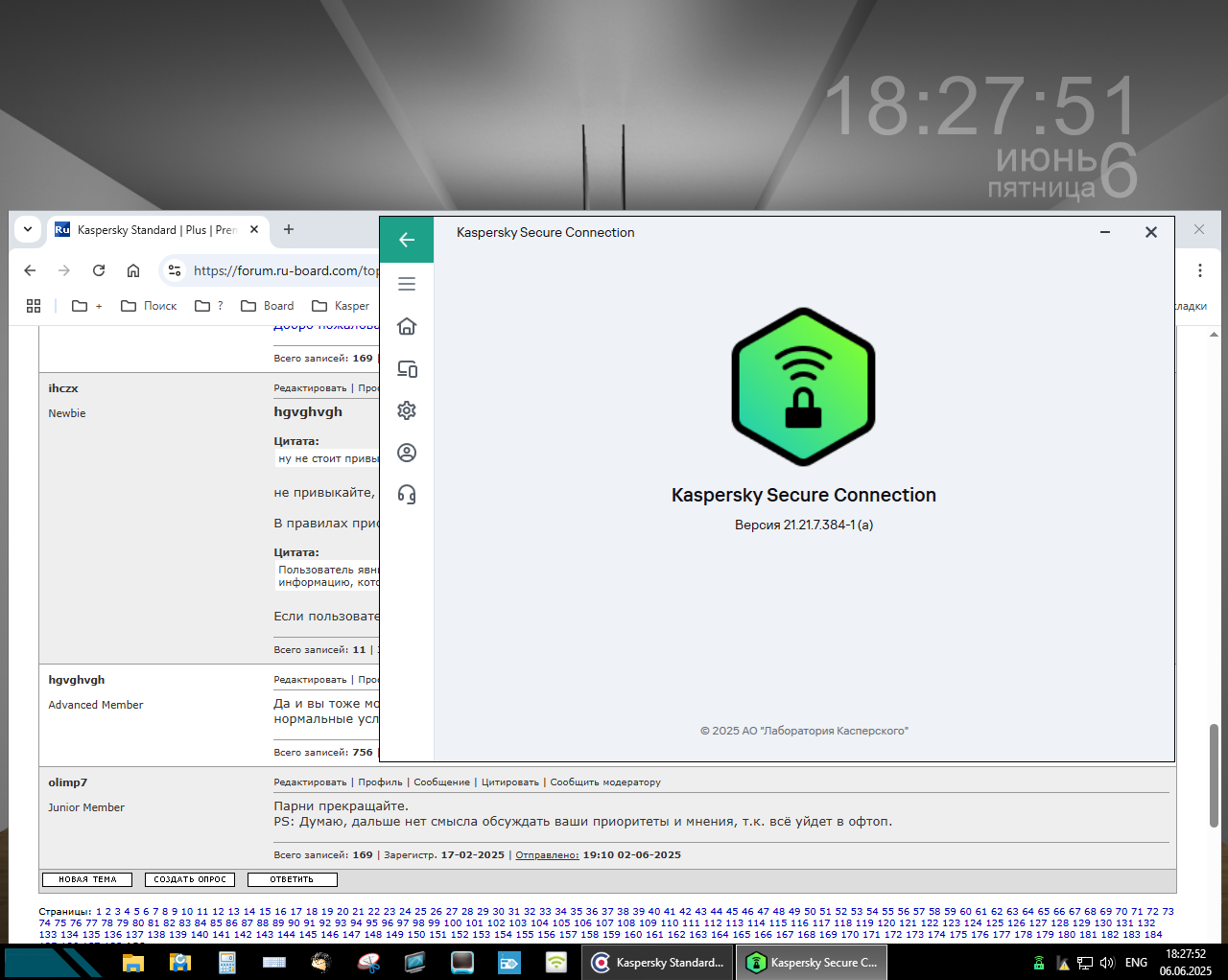
Task: Click the Junior Member rank text
Action: point(86,807)
